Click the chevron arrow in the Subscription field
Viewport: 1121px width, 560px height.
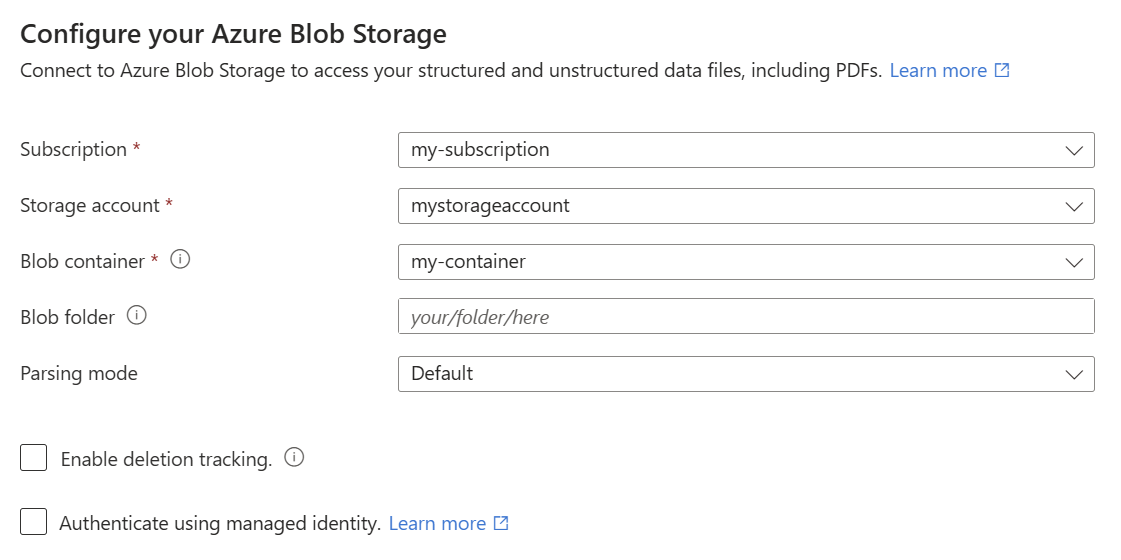pyautogui.click(x=1074, y=150)
